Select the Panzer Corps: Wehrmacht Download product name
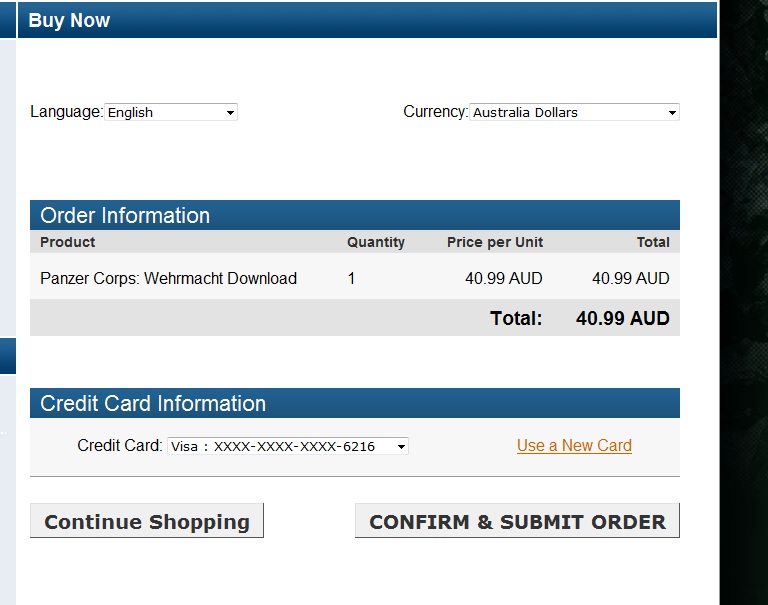This screenshot has height=605, width=768. [168, 278]
